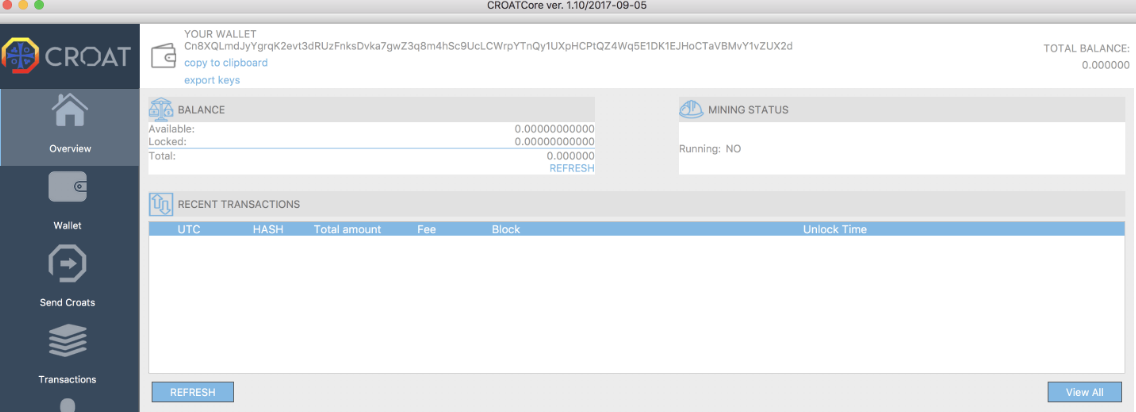Image resolution: width=1136 pixels, height=412 pixels.
Task: Sort by the Block column header
Action: [x=506, y=230]
